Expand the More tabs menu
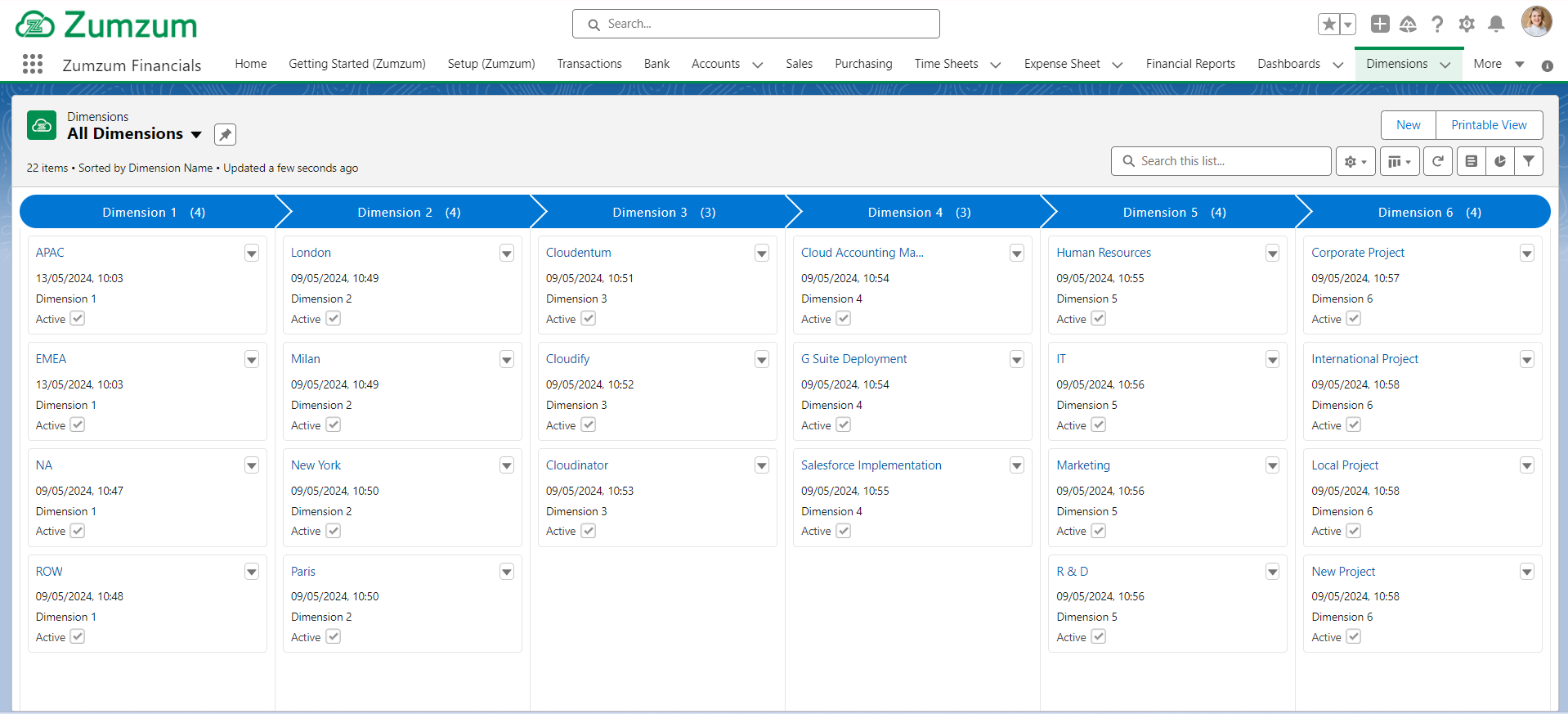This screenshot has width=1568, height=714. click(1499, 64)
